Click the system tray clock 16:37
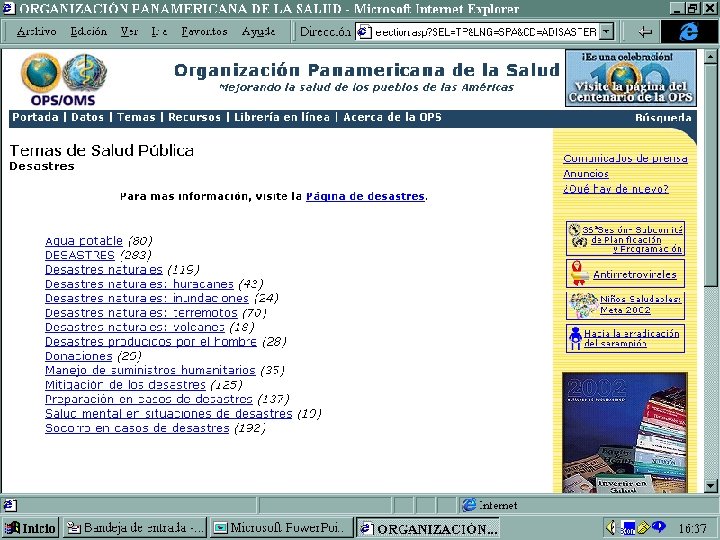 point(692,529)
